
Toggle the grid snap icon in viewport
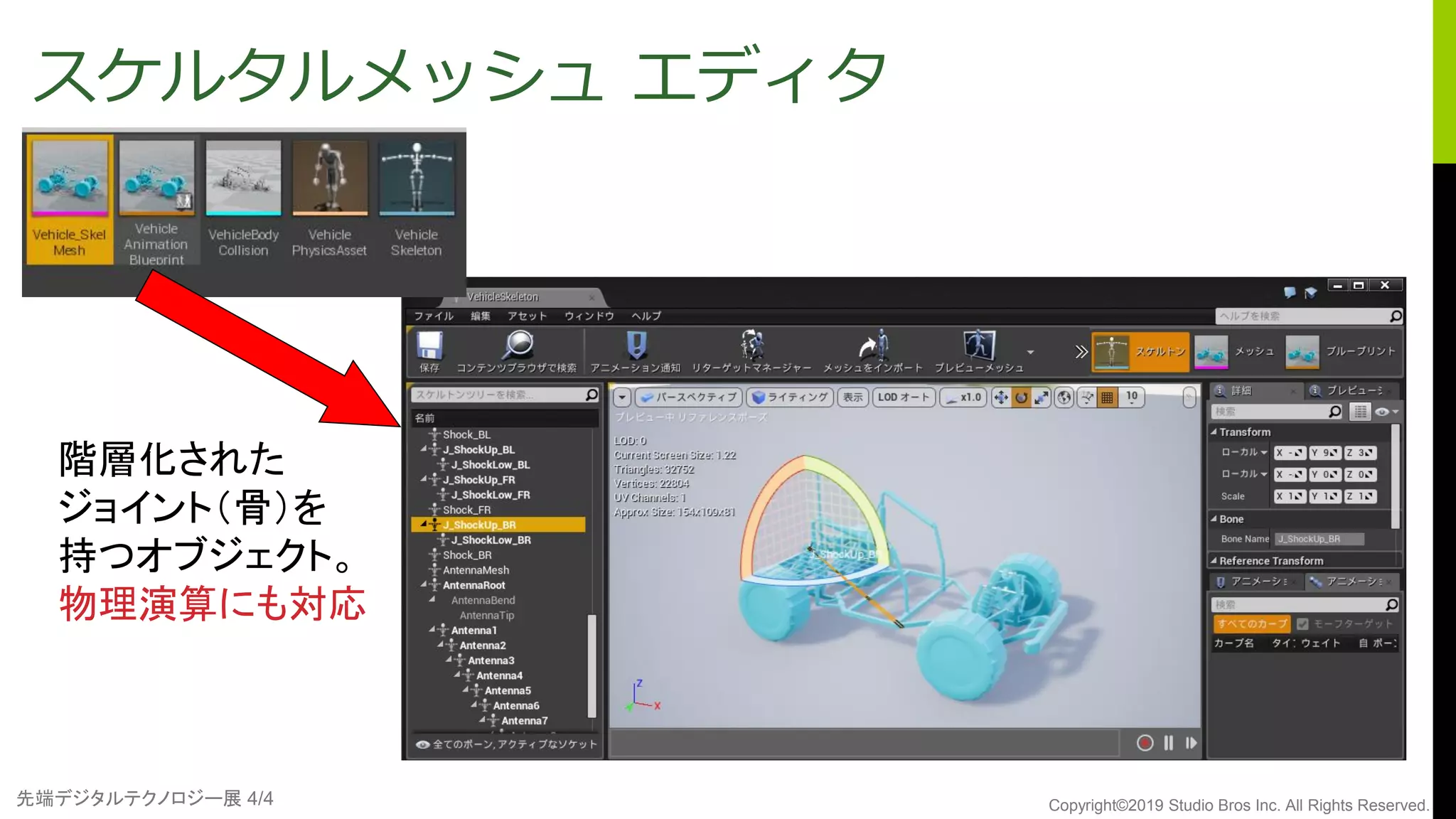(x=1107, y=397)
